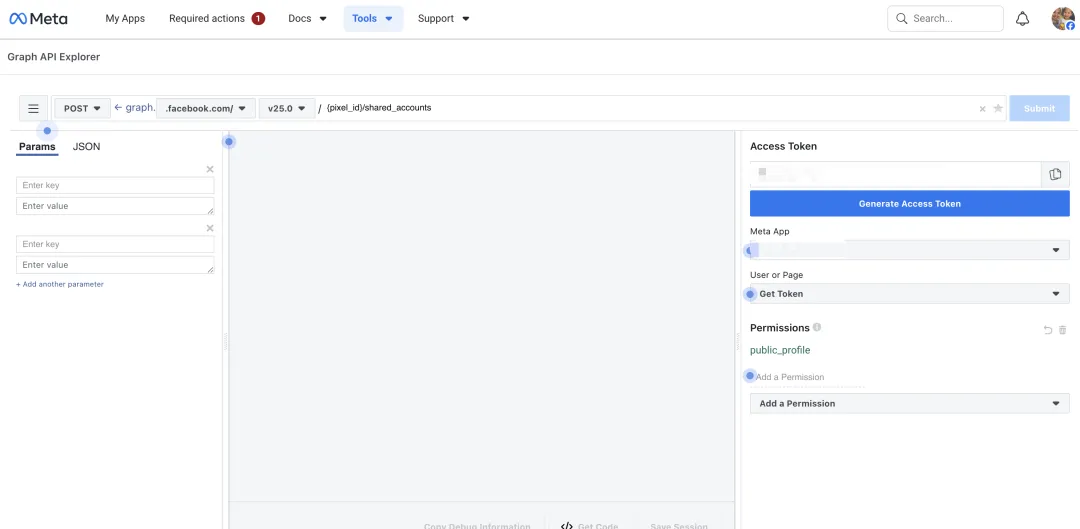Open the profile avatar menu
The image size is (1080, 529).
pos(1063,19)
